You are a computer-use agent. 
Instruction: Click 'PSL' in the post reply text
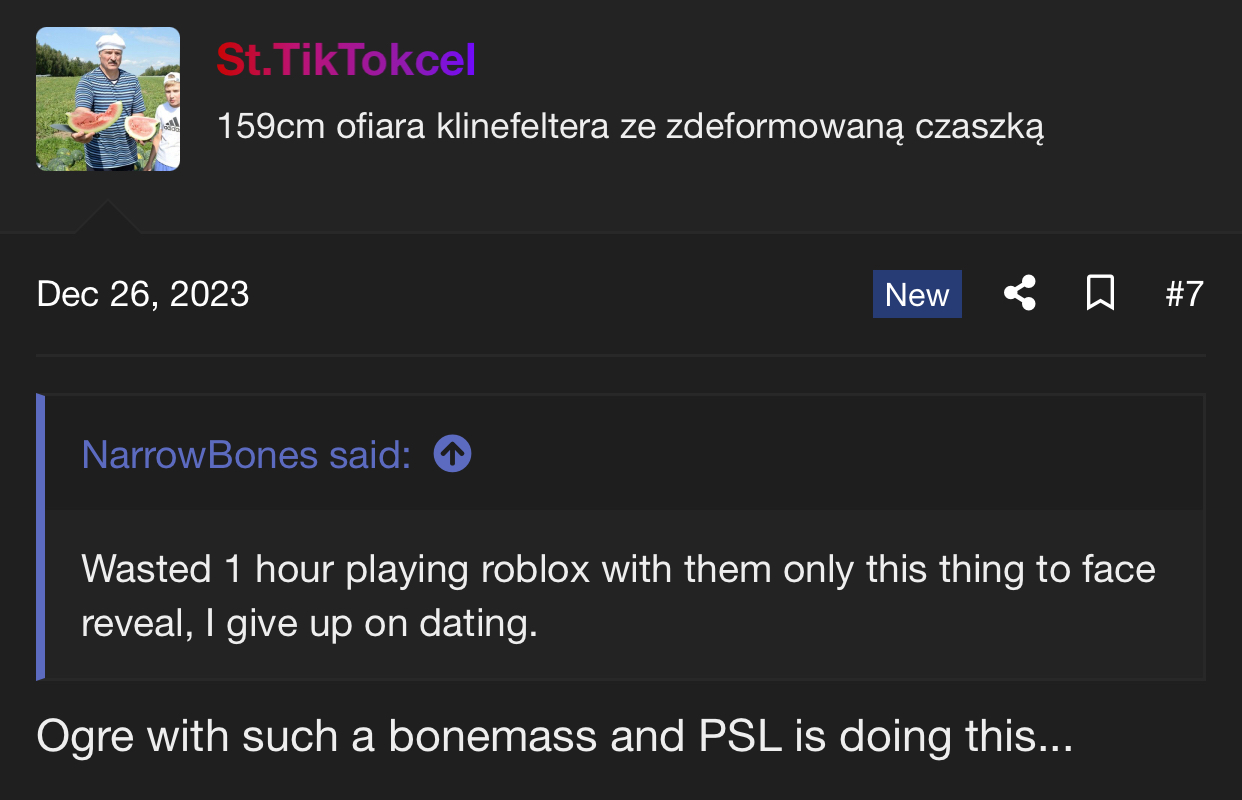[x=741, y=737]
